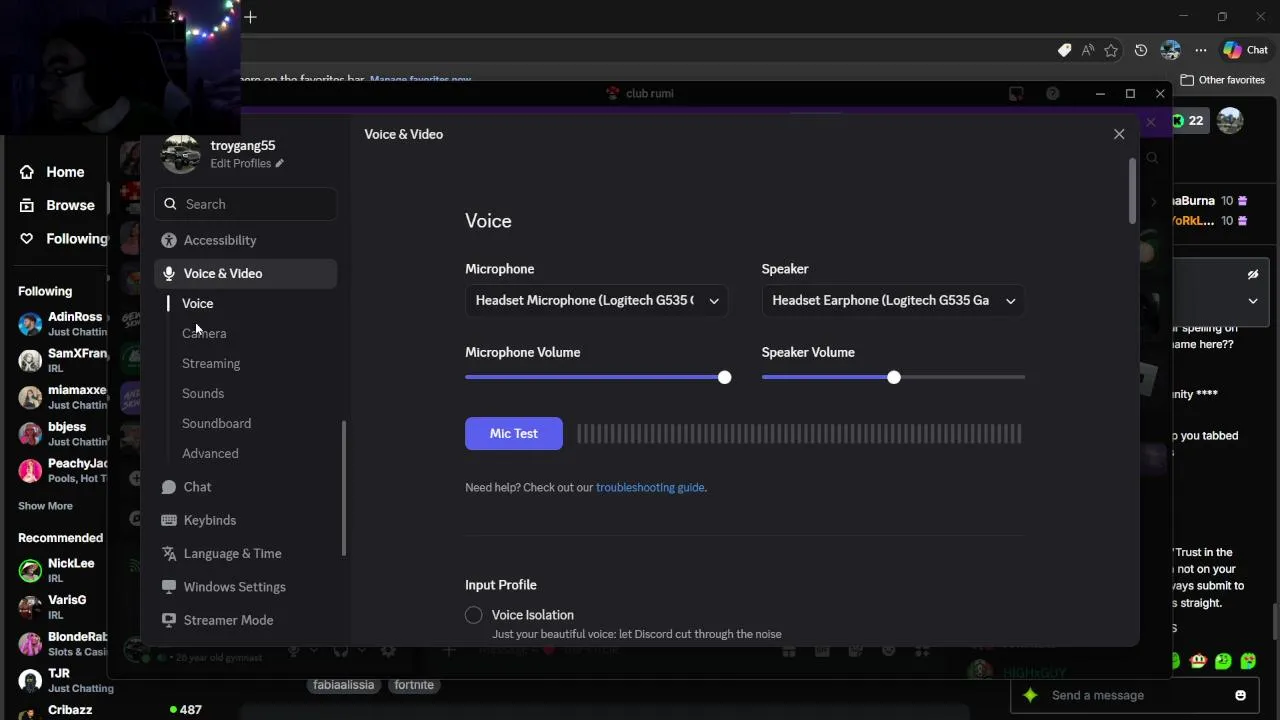
Task: Open the Chat settings category
Action: (245, 487)
